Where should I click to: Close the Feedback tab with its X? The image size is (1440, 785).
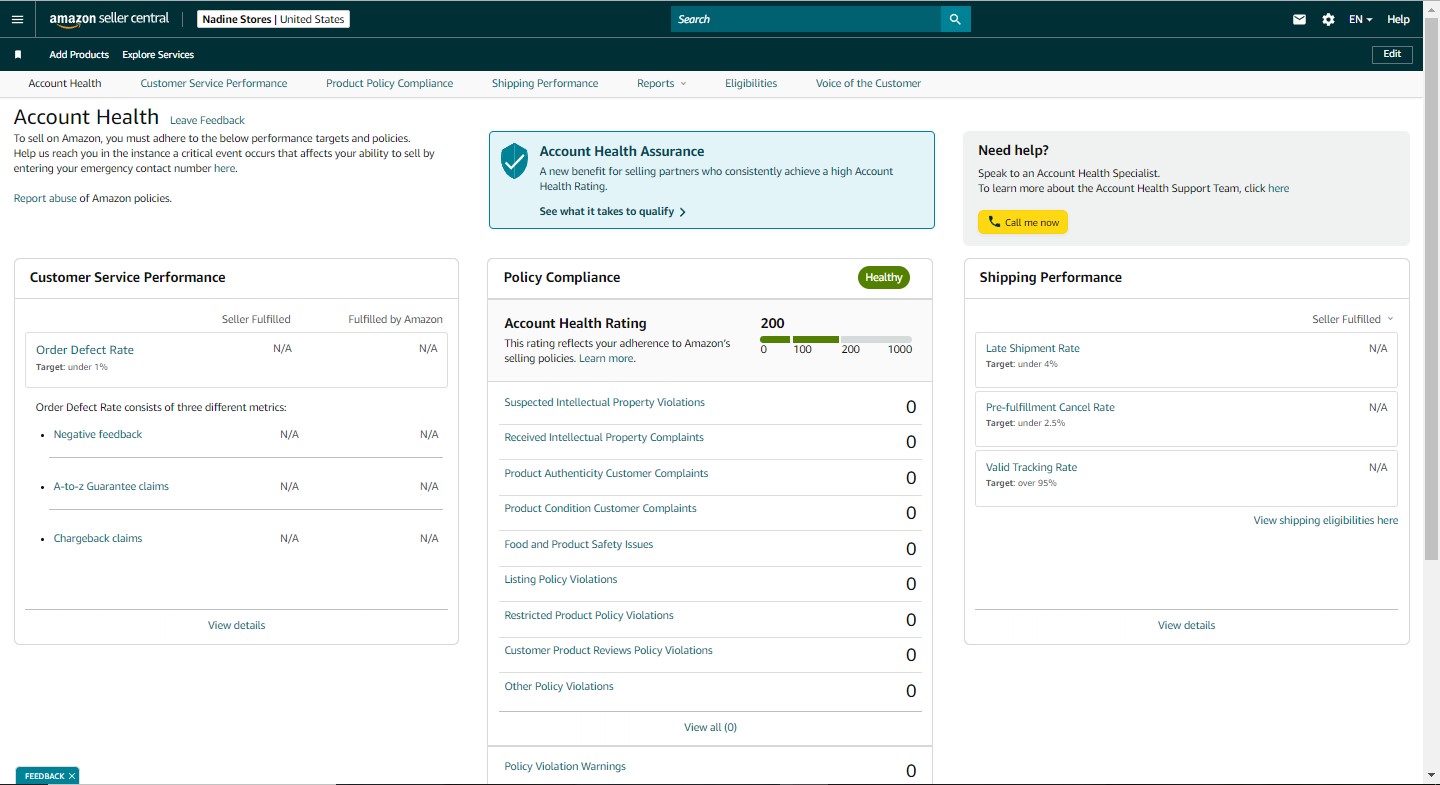click(x=72, y=776)
